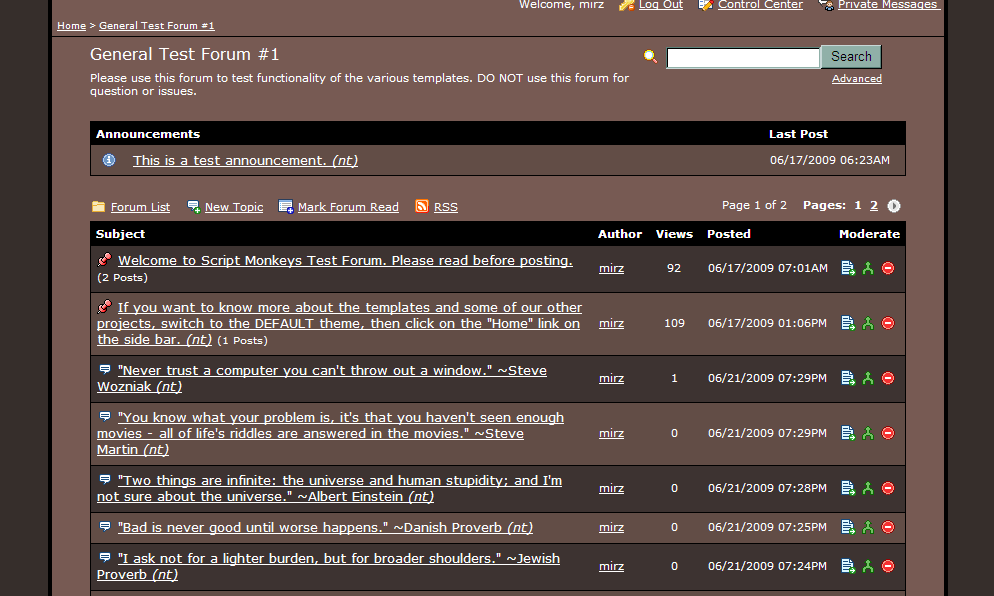The height and width of the screenshot is (596, 994).
Task: Open the RSS text link
Action: pyautogui.click(x=446, y=207)
